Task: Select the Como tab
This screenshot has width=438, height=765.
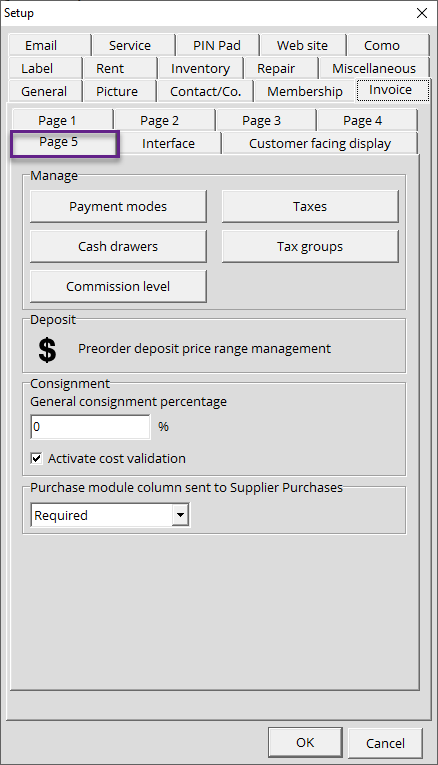Action: pos(388,45)
